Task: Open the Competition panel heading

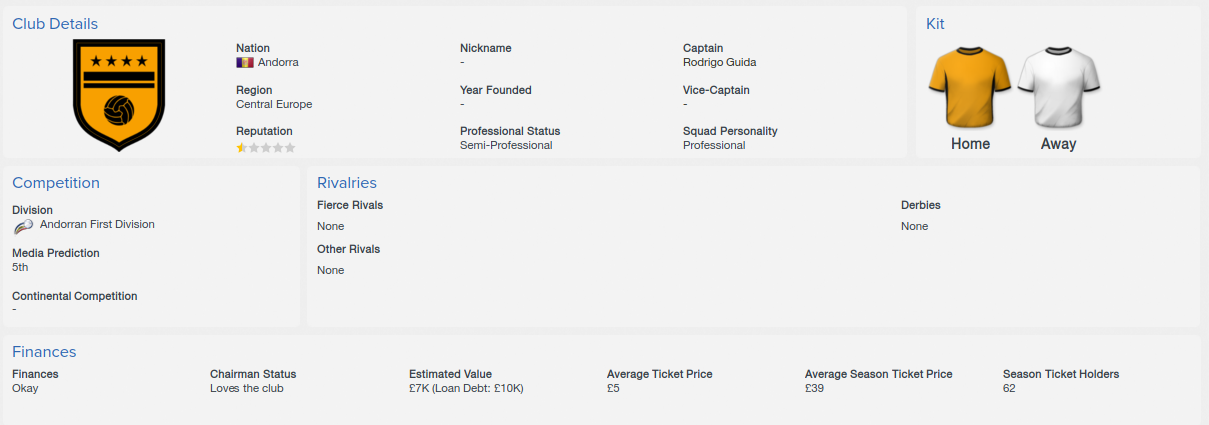Action: [x=56, y=183]
